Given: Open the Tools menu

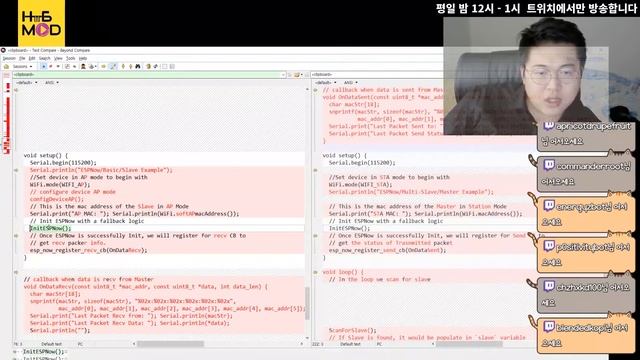Looking at the screenshot, I should click(x=71, y=58).
